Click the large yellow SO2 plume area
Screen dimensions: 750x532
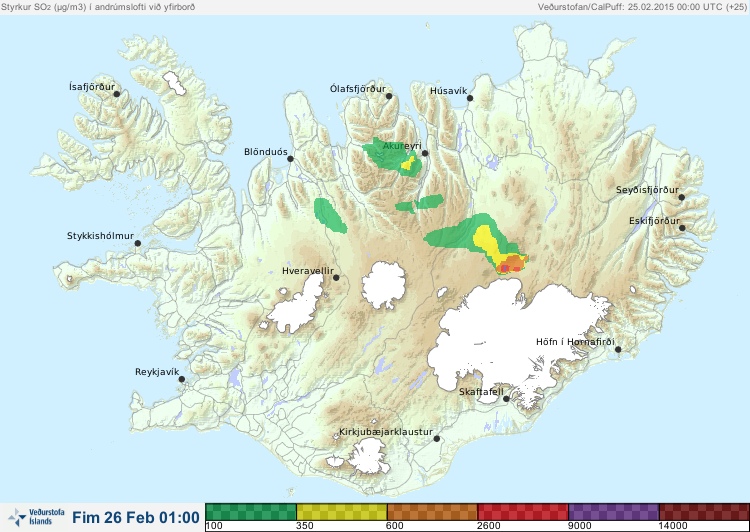click(x=486, y=241)
